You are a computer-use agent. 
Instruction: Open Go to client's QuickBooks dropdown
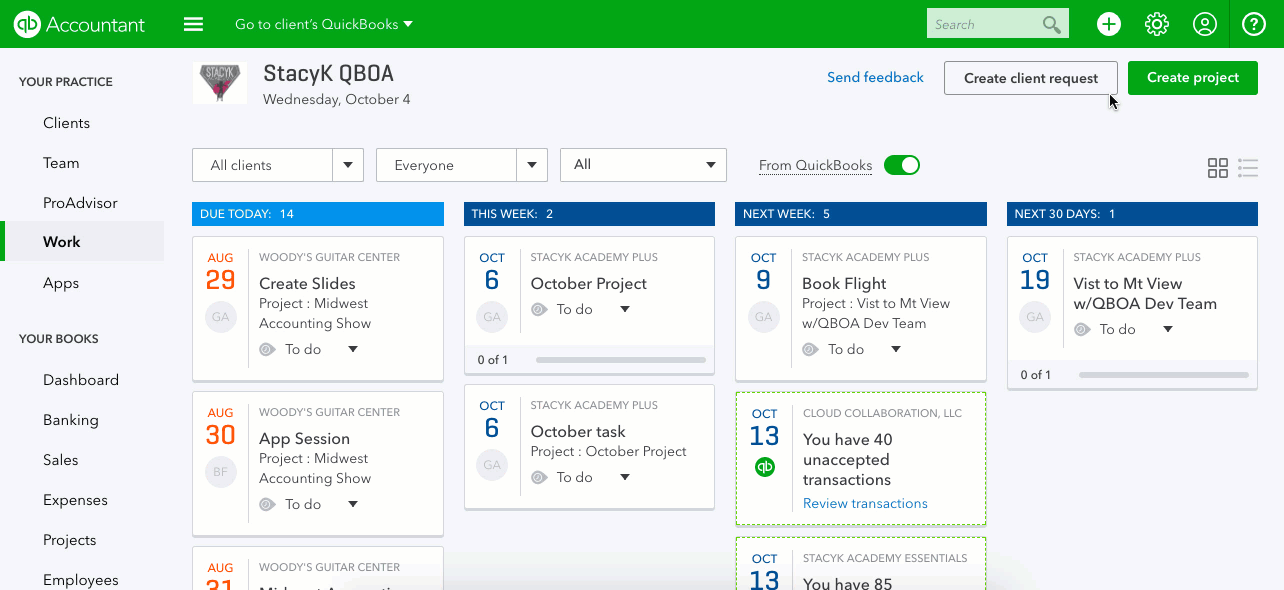pos(324,24)
